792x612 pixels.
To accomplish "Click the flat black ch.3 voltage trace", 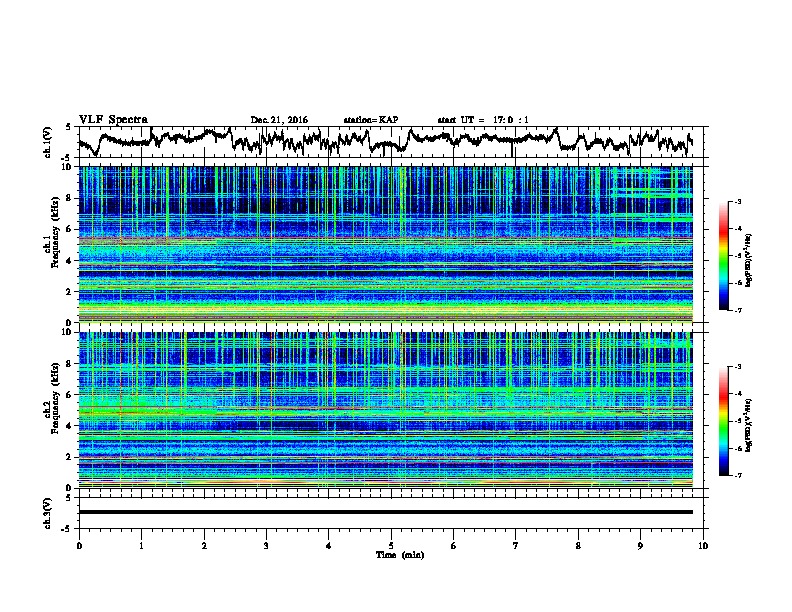I will [x=385, y=512].
